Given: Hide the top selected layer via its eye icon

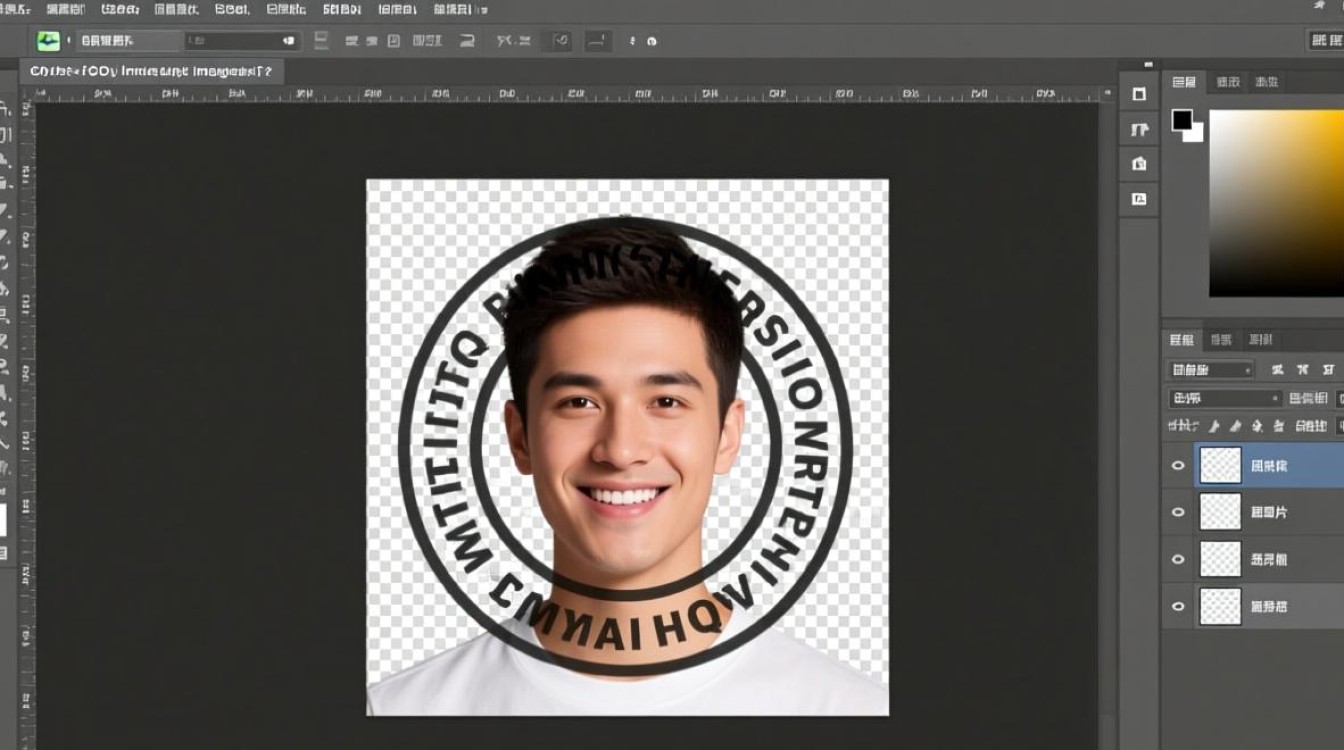Looking at the screenshot, I should [x=1178, y=466].
